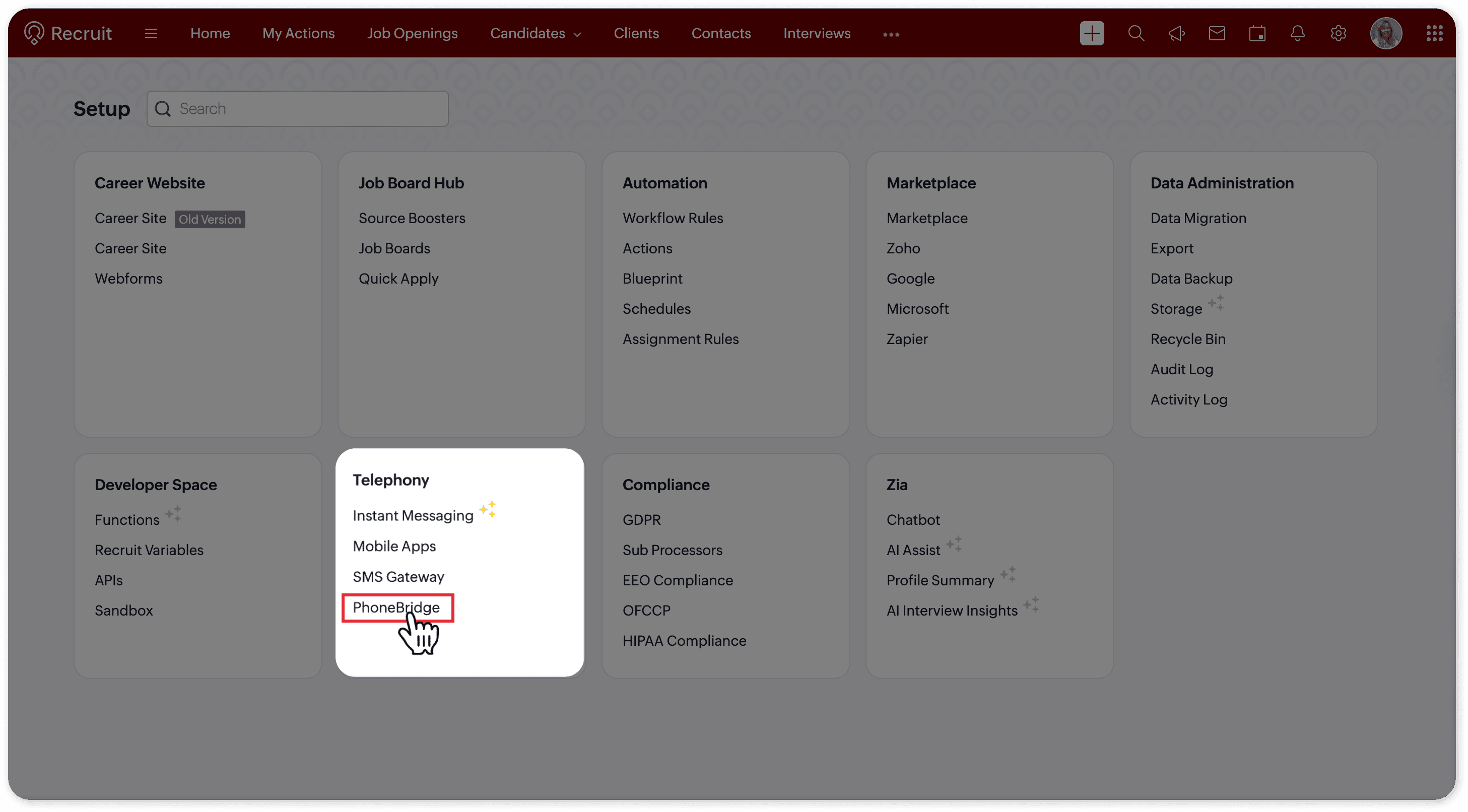Click the settings gear icon

[1338, 34]
